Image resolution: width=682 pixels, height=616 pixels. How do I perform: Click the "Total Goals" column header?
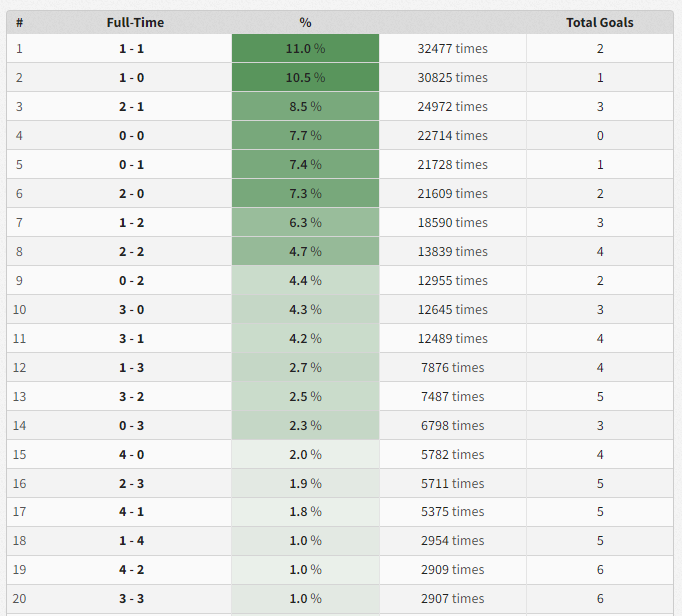(x=599, y=22)
